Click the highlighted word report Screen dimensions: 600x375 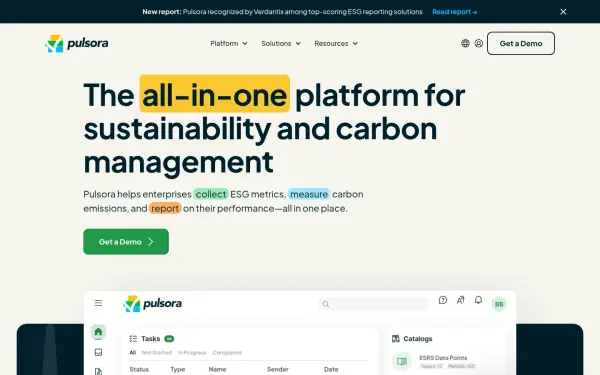pyautogui.click(x=165, y=208)
